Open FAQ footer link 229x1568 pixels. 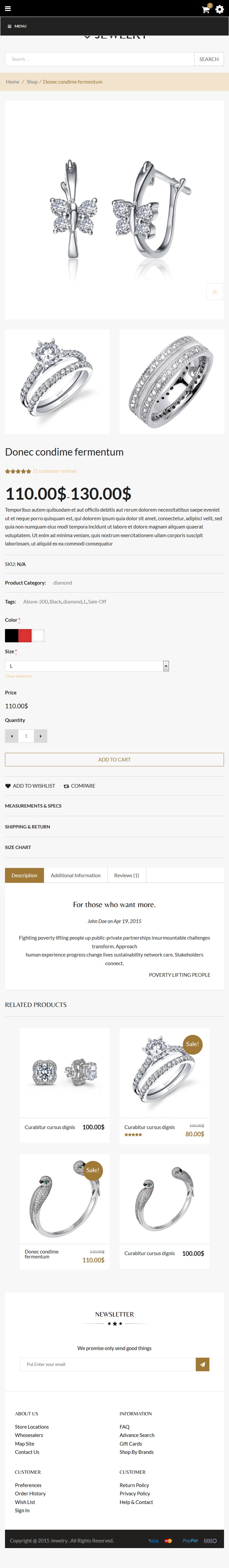click(x=125, y=1427)
